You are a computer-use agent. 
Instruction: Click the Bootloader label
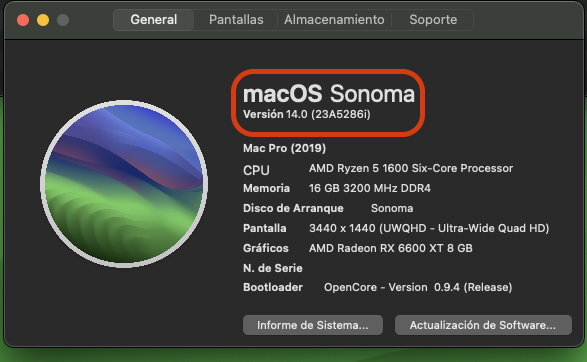pos(273,287)
